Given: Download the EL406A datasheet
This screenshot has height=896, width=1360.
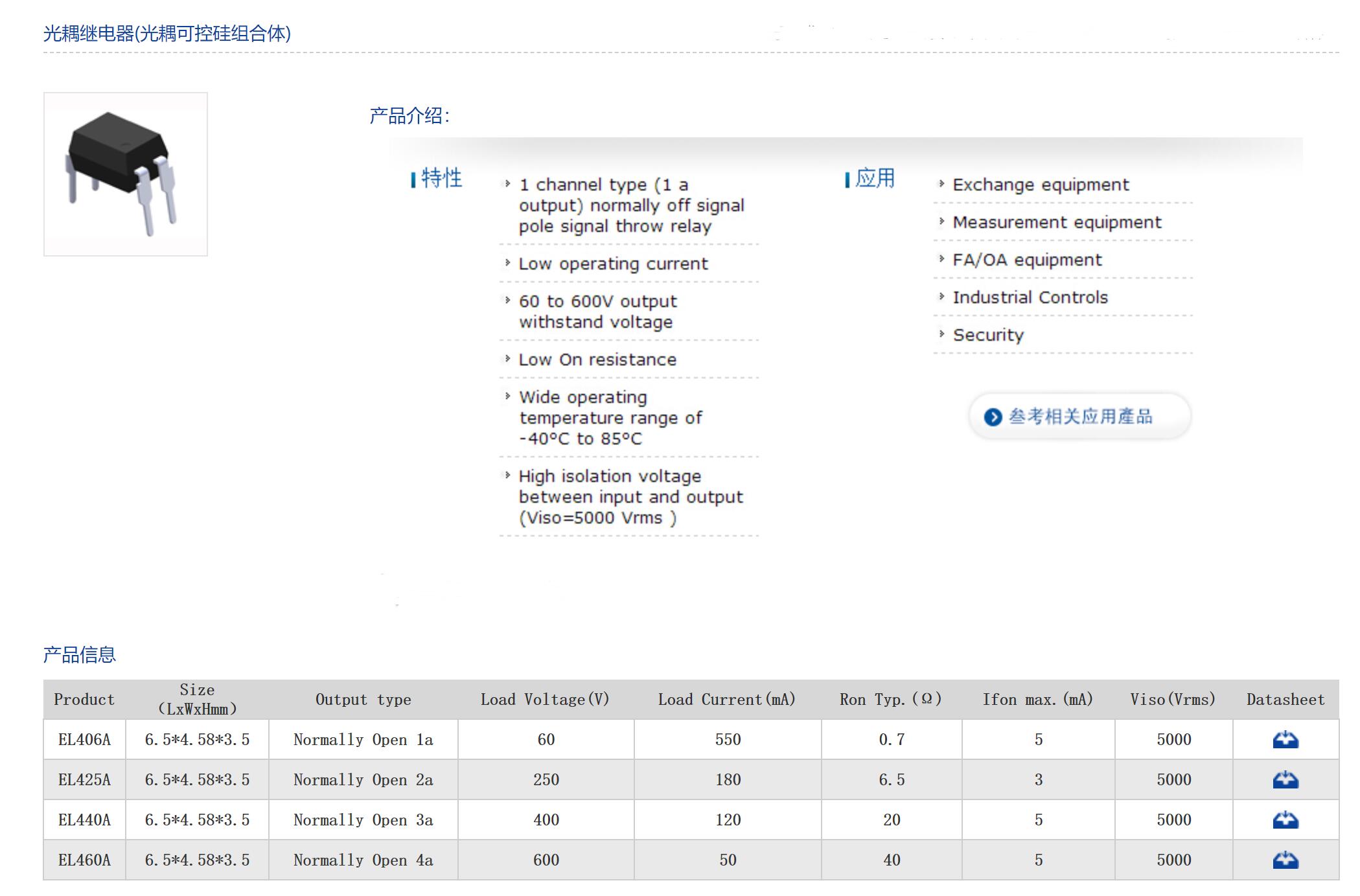Looking at the screenshot, I should tap(1285, 739).
